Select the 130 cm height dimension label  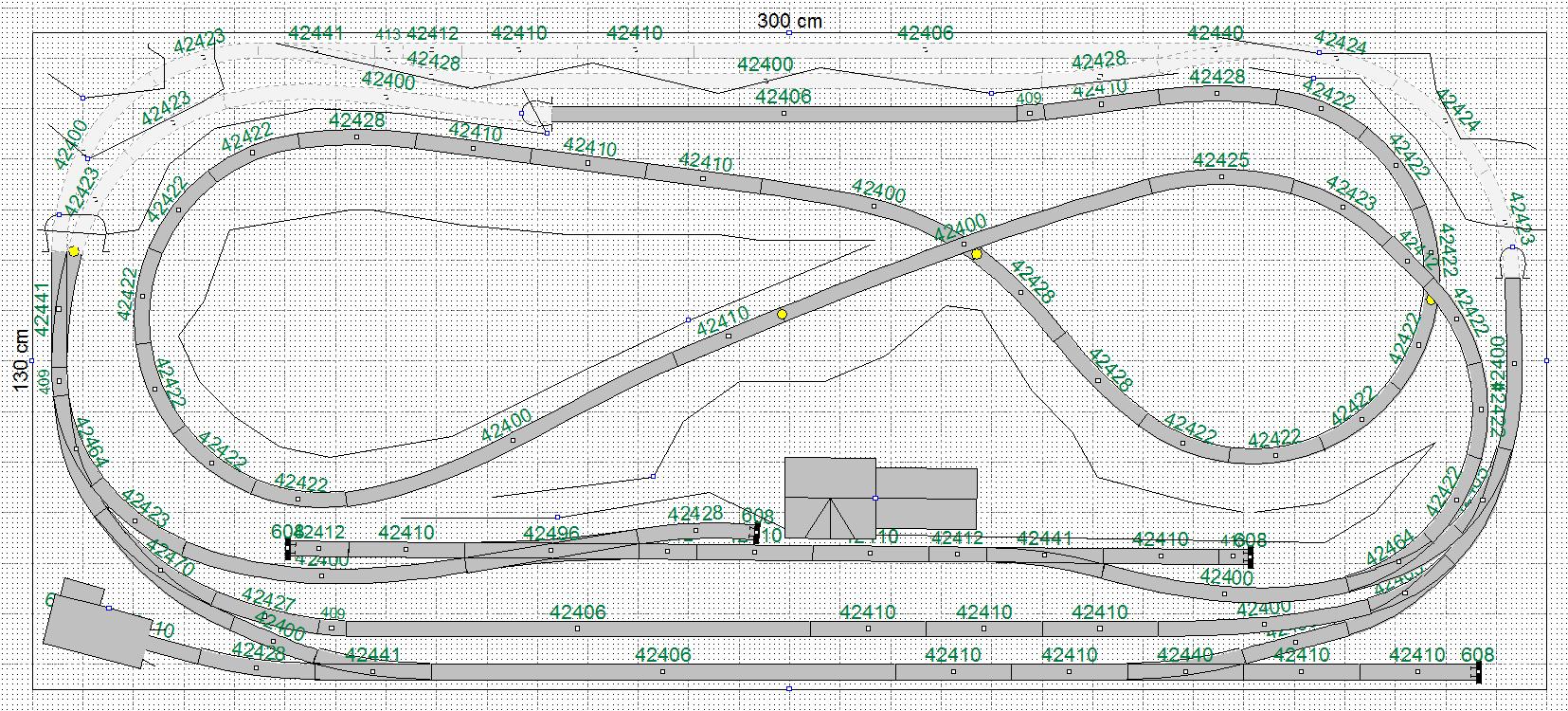pyautogui.click(x=21, y=360)
